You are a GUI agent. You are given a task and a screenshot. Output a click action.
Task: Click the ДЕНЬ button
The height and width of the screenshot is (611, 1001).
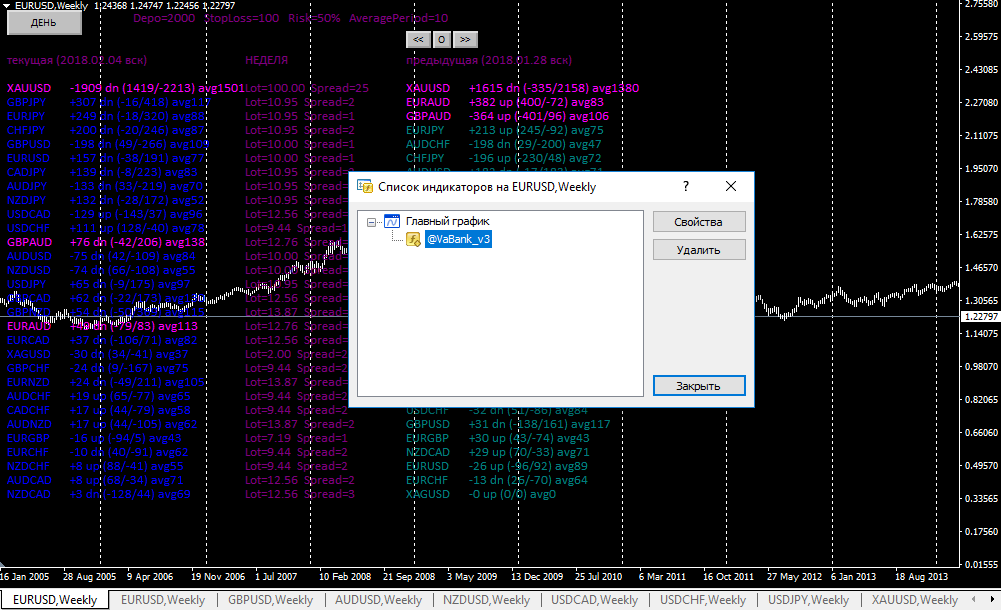[44, 22]
